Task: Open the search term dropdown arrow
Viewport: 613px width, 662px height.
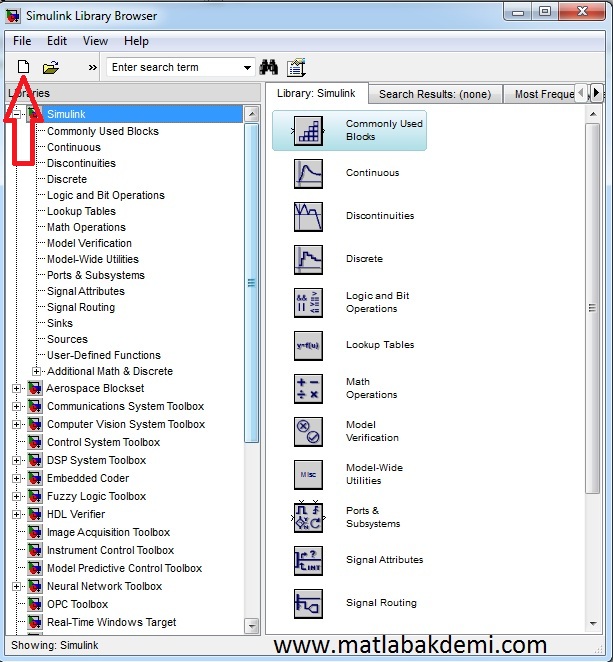Action: [x=247, y=68]
